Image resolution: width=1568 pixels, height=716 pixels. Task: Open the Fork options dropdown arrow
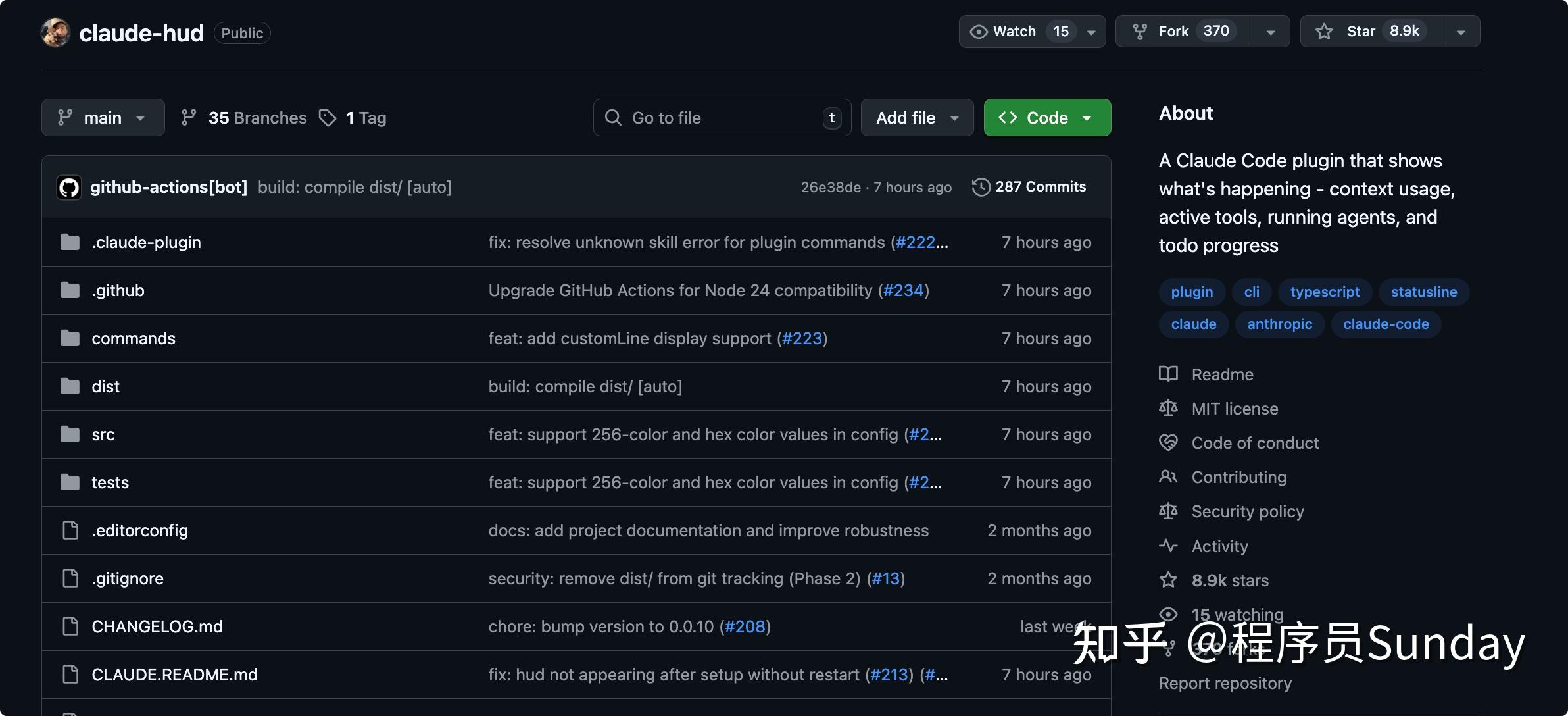click(x=1271, y=32)
